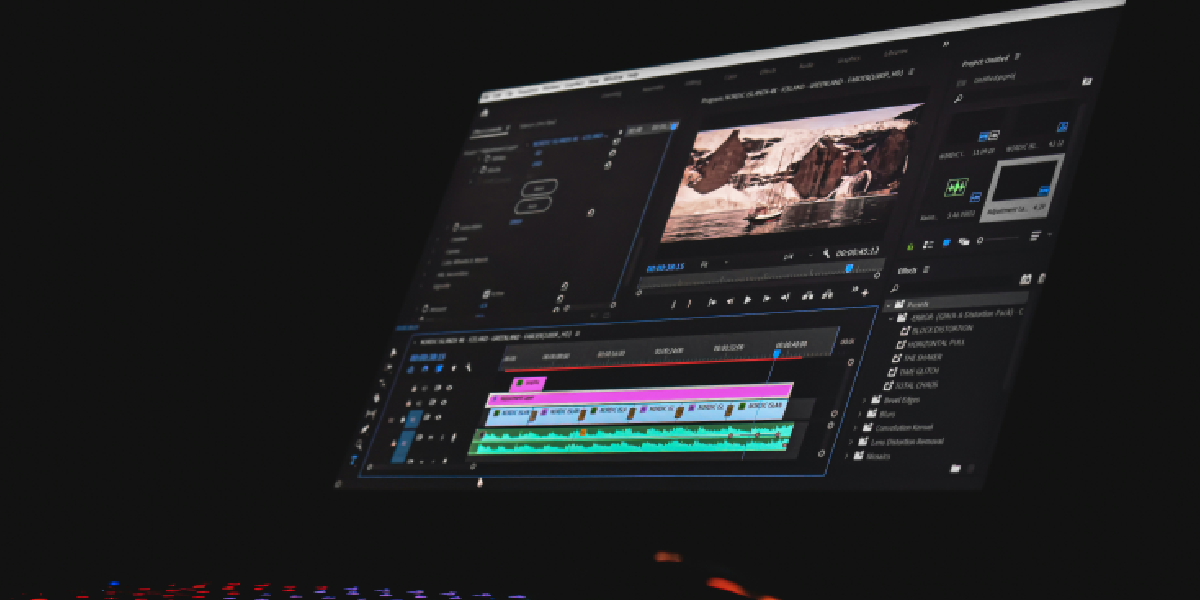Switch to the Color workspace tab
This screenshot has height=600, width=1200.
(x=730, y=77)
